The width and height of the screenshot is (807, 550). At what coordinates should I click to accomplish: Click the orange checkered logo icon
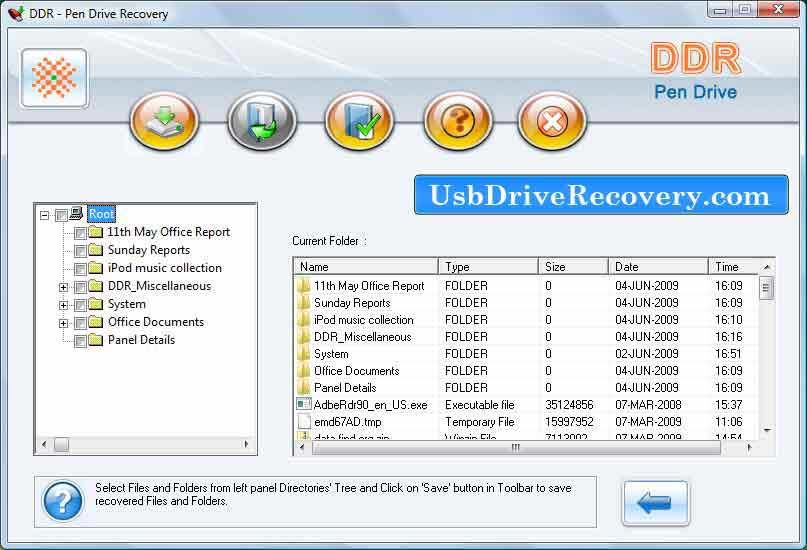[54, 78]
